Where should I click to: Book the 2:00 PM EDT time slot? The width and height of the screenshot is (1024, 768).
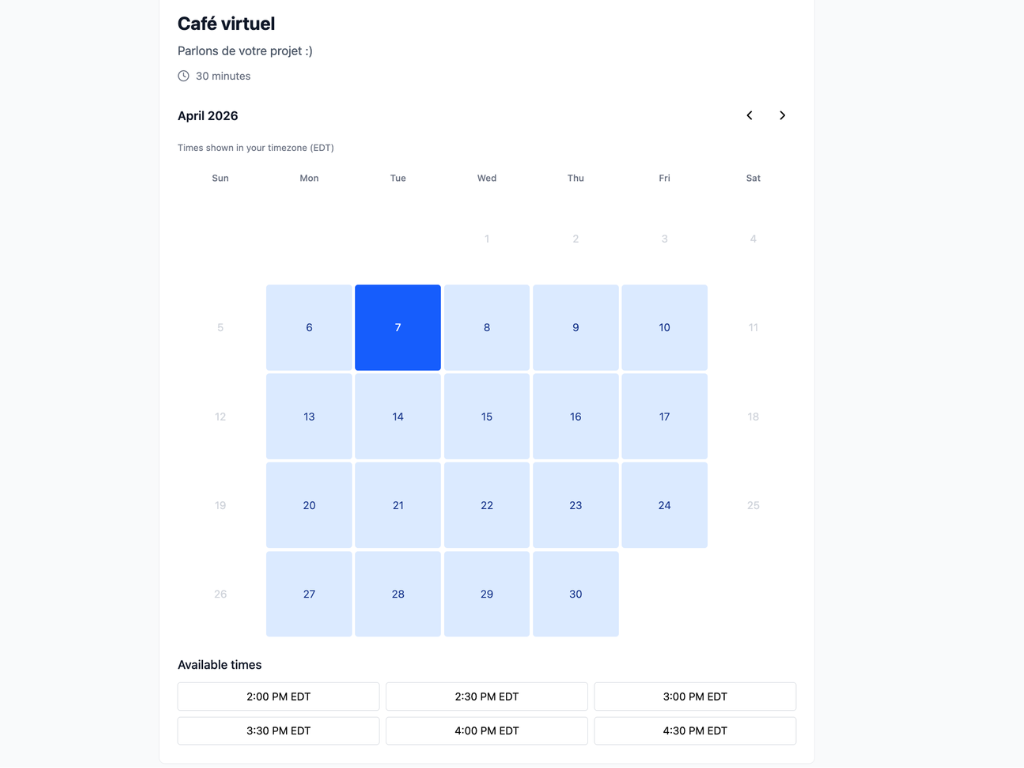point(277,696)
